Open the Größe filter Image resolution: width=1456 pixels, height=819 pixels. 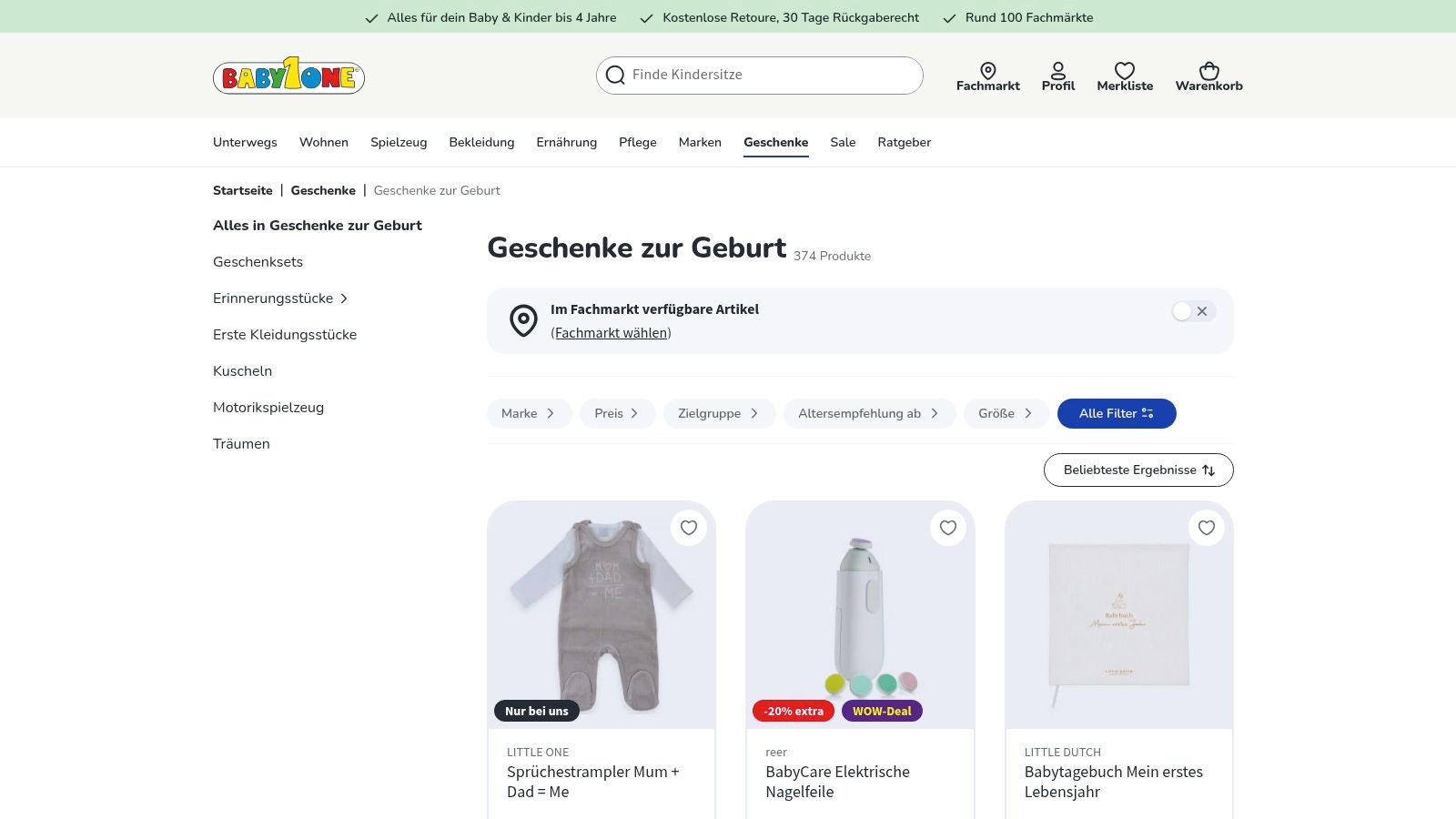click(1006, 413)
